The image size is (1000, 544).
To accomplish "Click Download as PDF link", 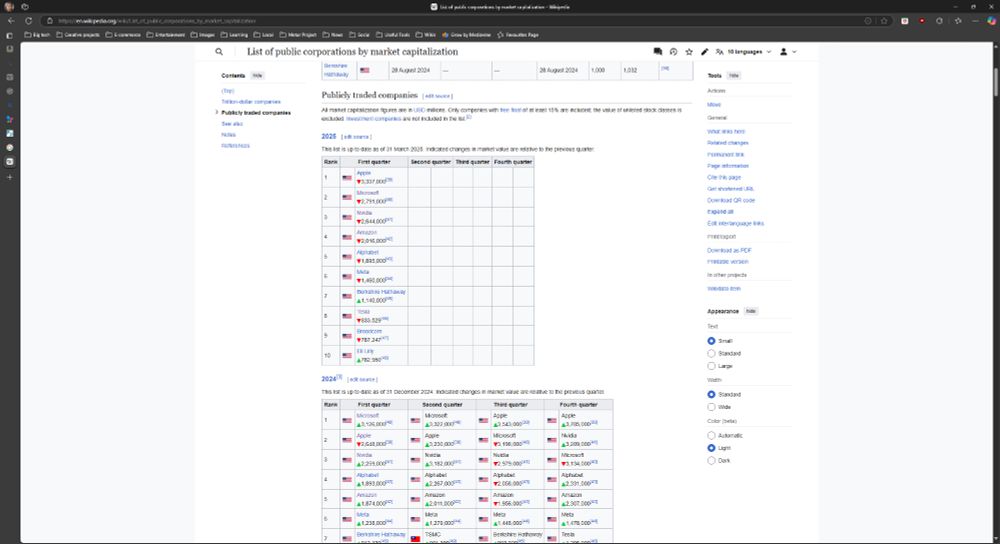I will click(x=729, y=251).
